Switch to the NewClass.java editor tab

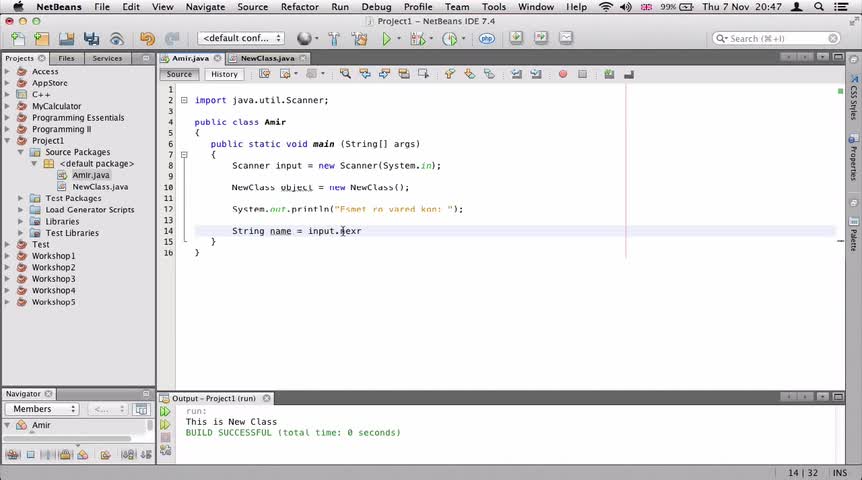[267, 58]
